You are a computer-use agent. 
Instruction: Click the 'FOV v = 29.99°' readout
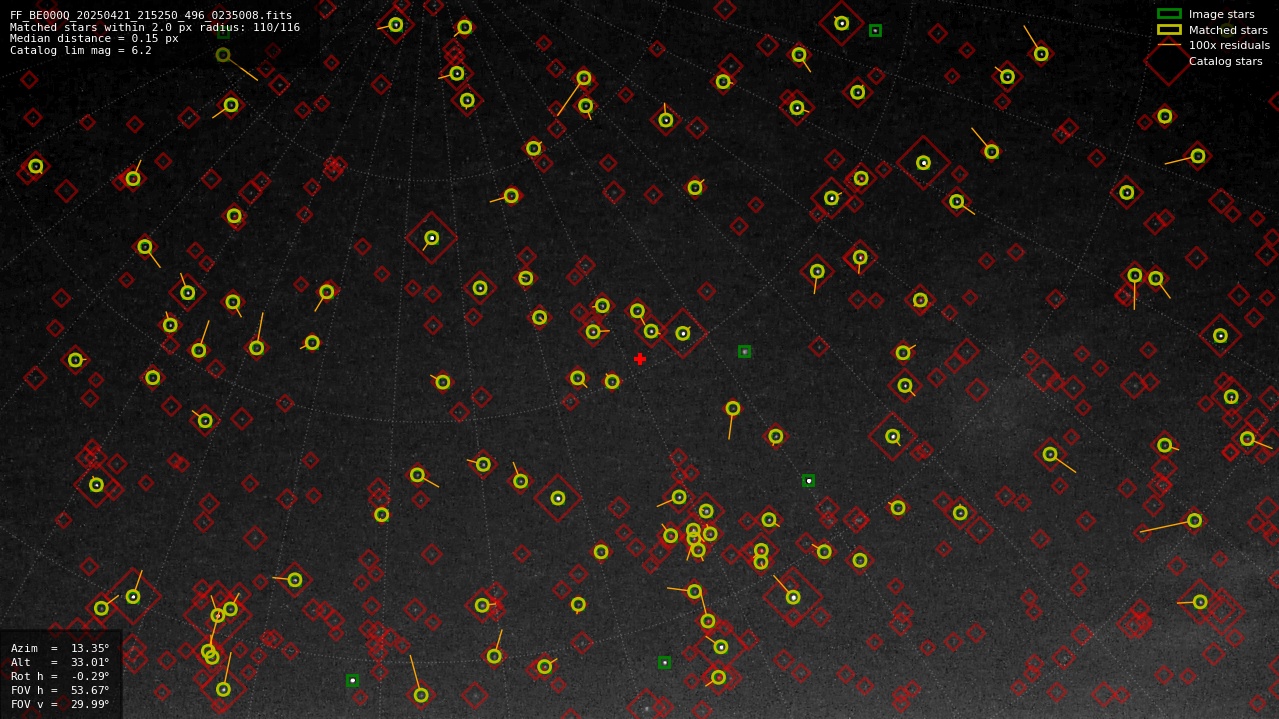tap(60, 705)
